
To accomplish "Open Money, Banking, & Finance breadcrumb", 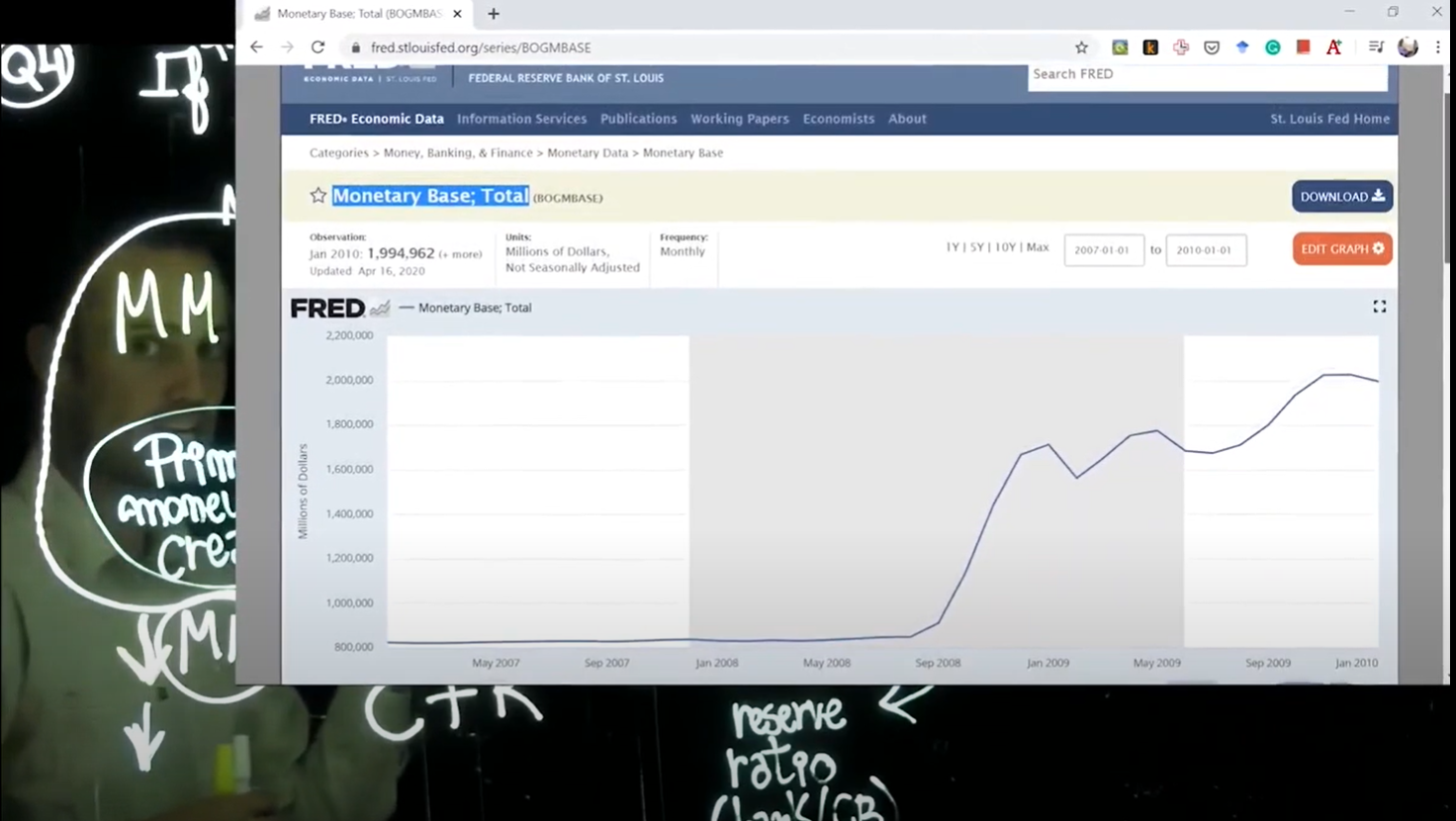I will point(458,153).
